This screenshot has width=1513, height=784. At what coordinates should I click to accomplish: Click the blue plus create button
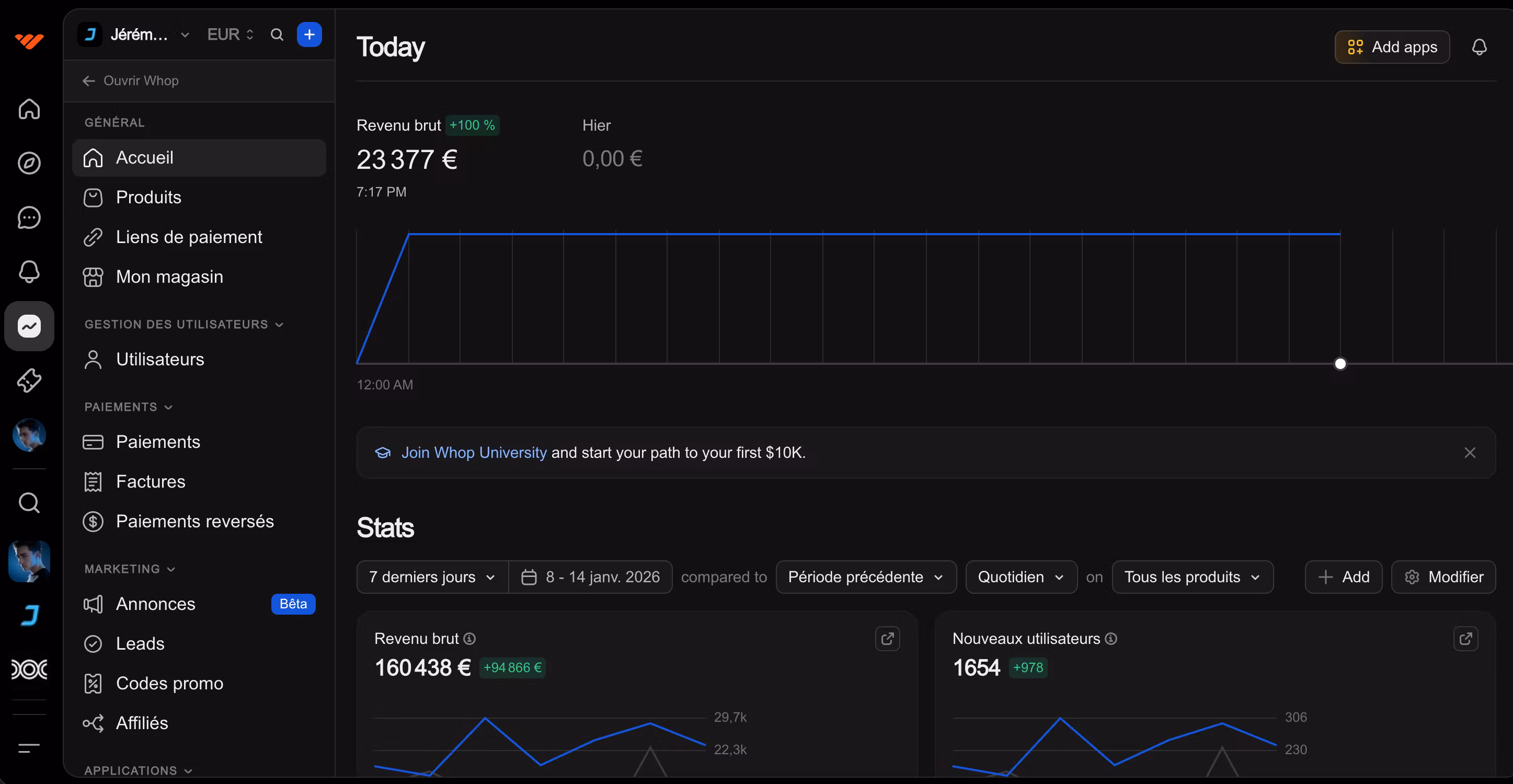(x=309, y=34)
